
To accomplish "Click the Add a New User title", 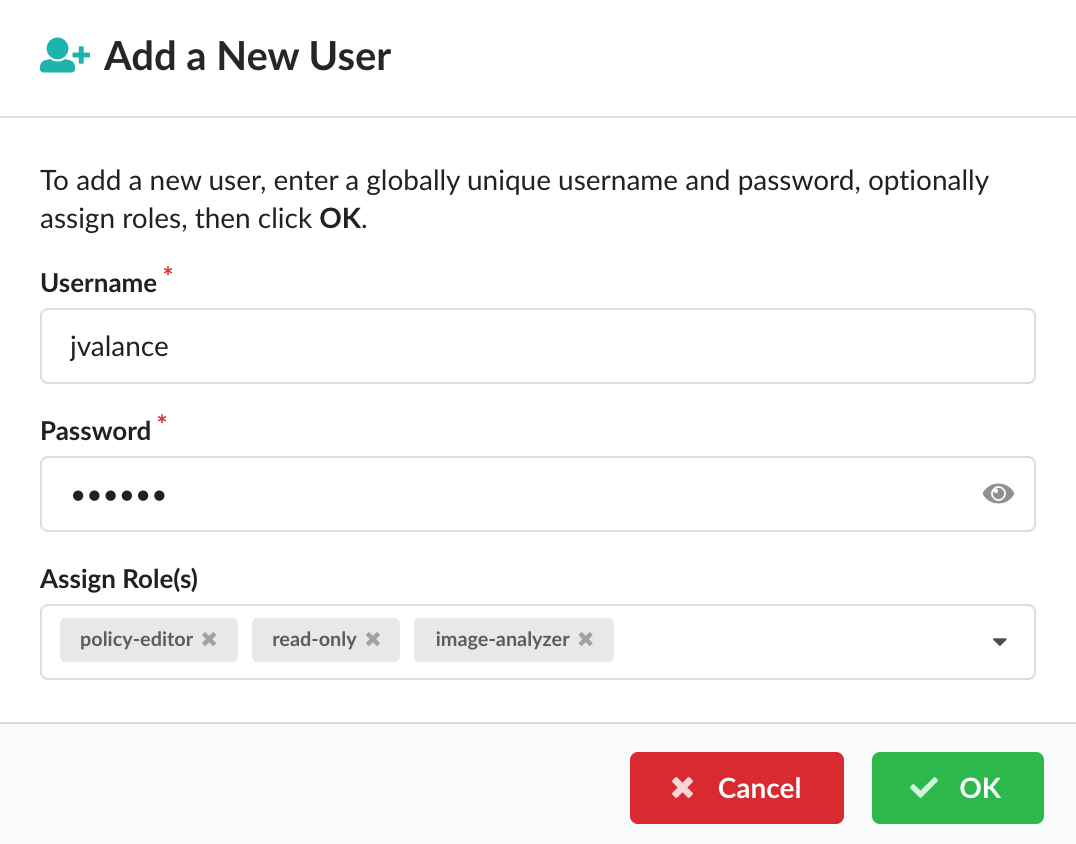I will [247, 56].
